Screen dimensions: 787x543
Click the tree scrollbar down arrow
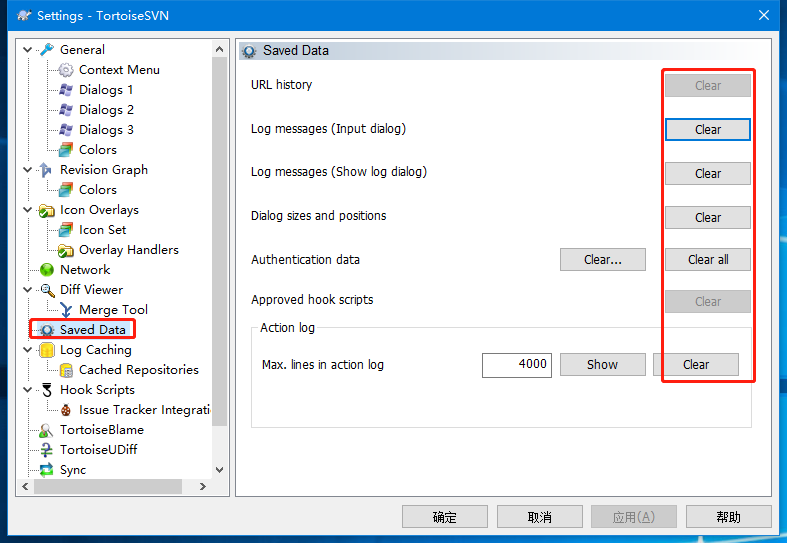(x=219, y=470)
